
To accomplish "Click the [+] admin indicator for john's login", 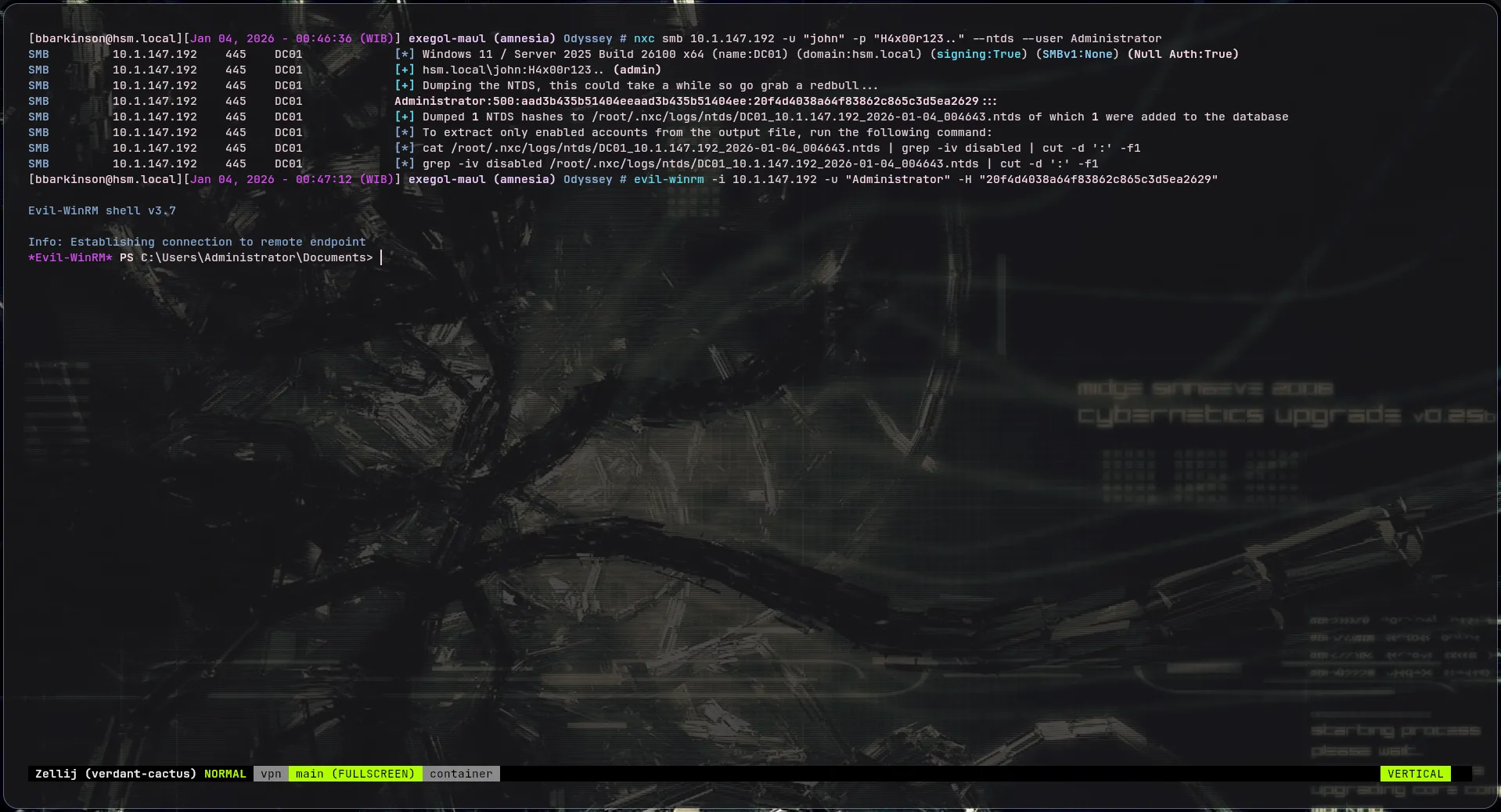I will click(x=405, y=70).
